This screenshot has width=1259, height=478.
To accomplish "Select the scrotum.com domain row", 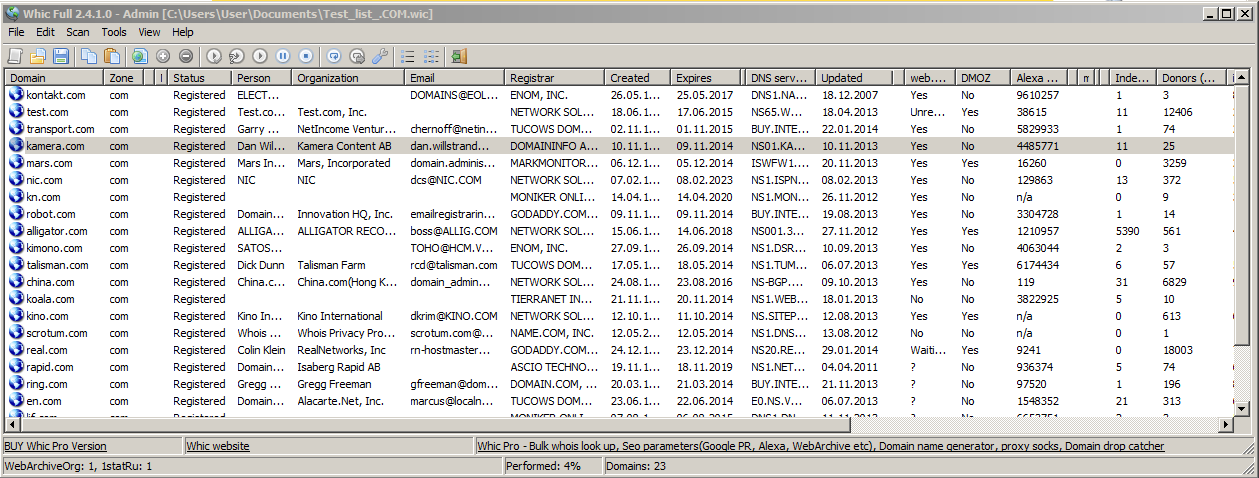I will coord(617,333).
